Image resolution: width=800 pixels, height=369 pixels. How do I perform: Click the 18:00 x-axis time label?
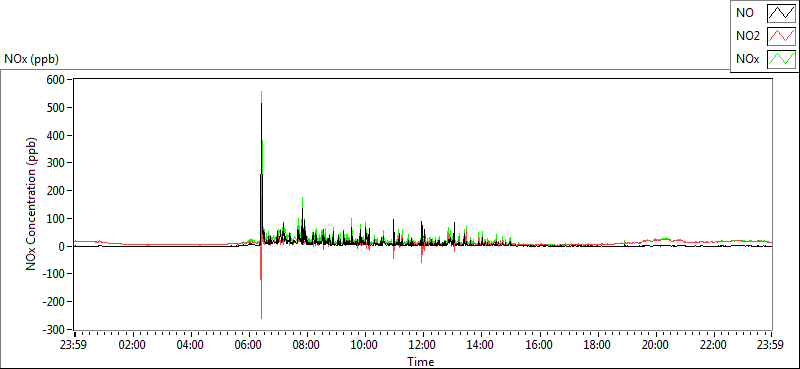597,344
